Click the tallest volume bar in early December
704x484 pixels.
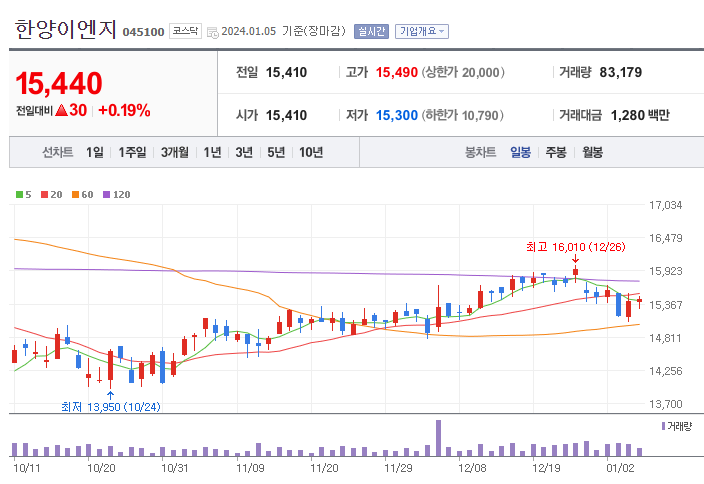438,438
